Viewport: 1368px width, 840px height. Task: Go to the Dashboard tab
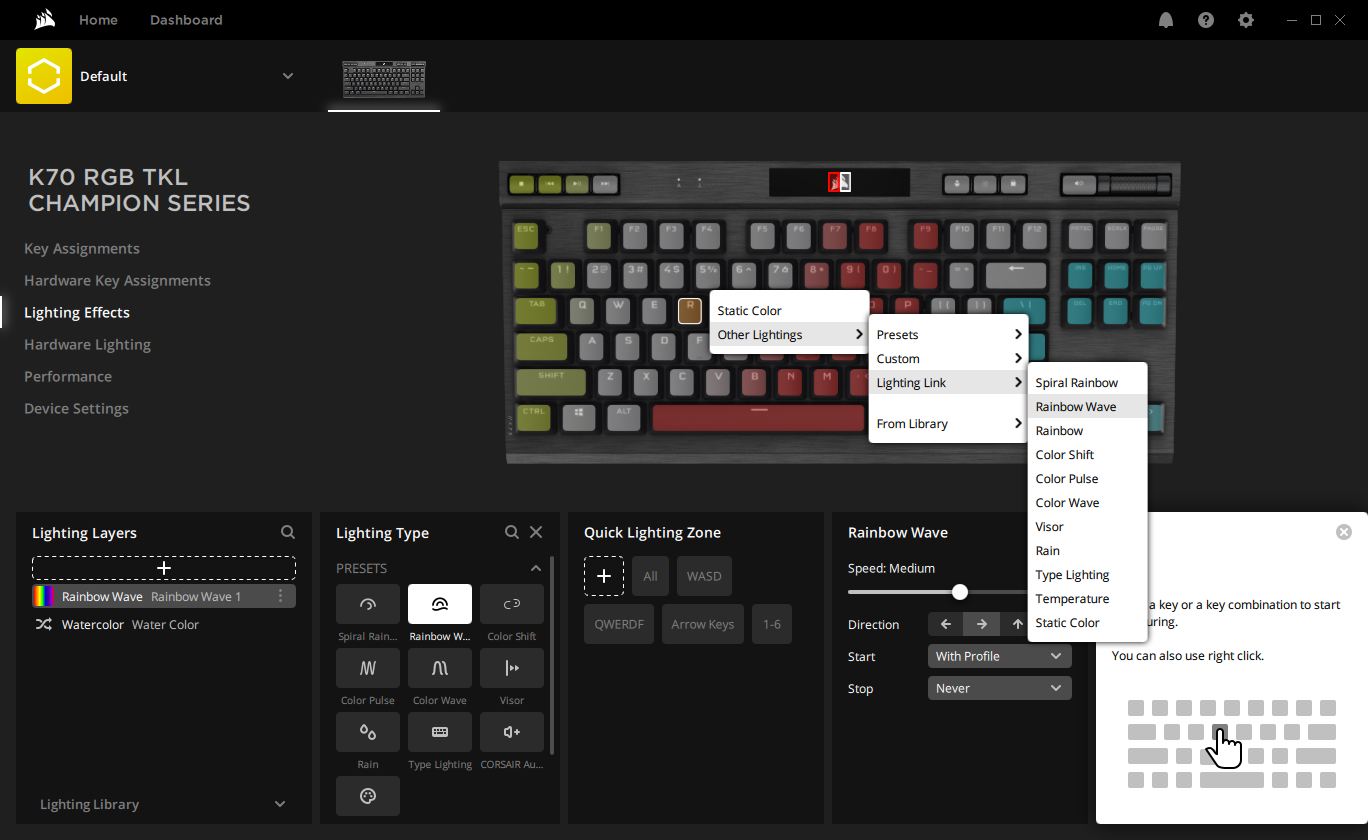pos(186,20)
